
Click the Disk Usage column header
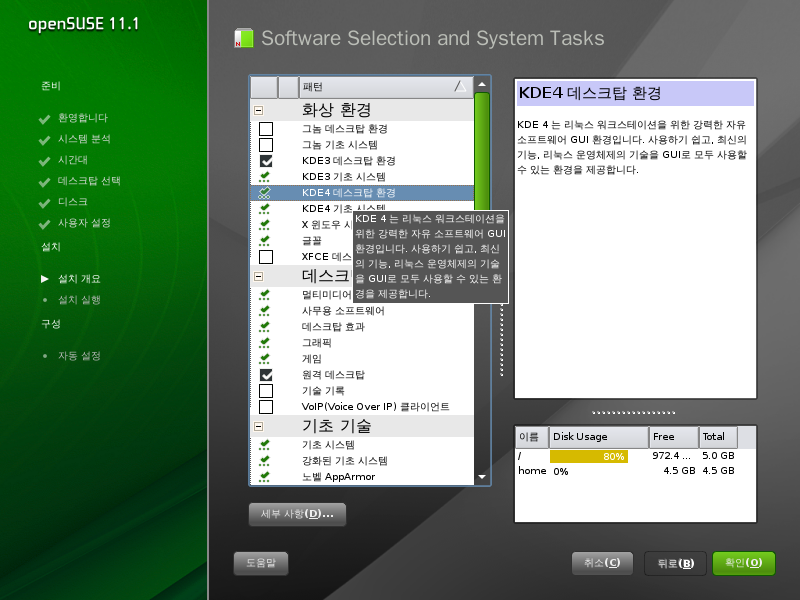tap(598, 437)
